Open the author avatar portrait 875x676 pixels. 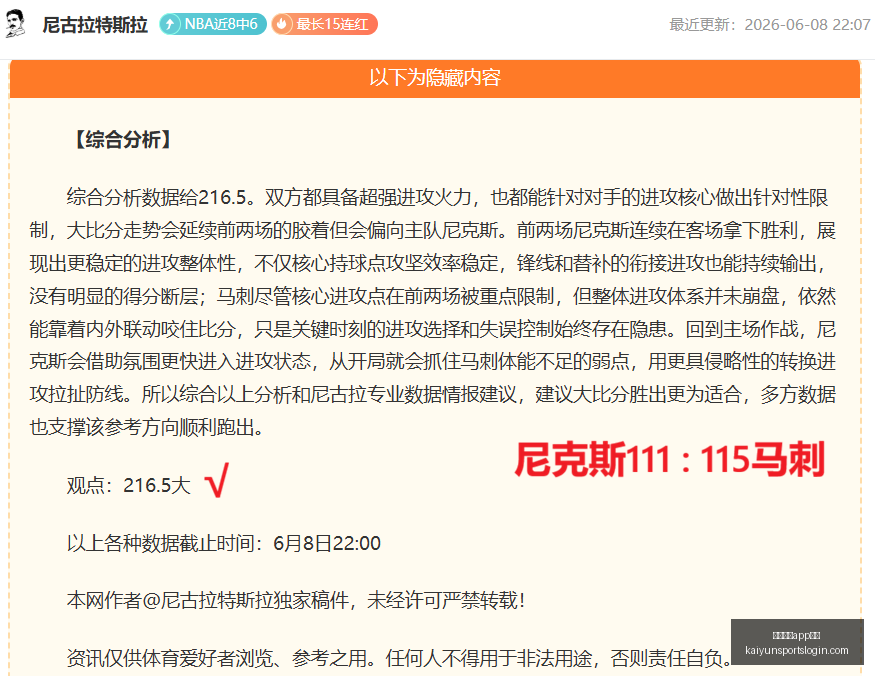pyautogui.click(x=15, y=24)
